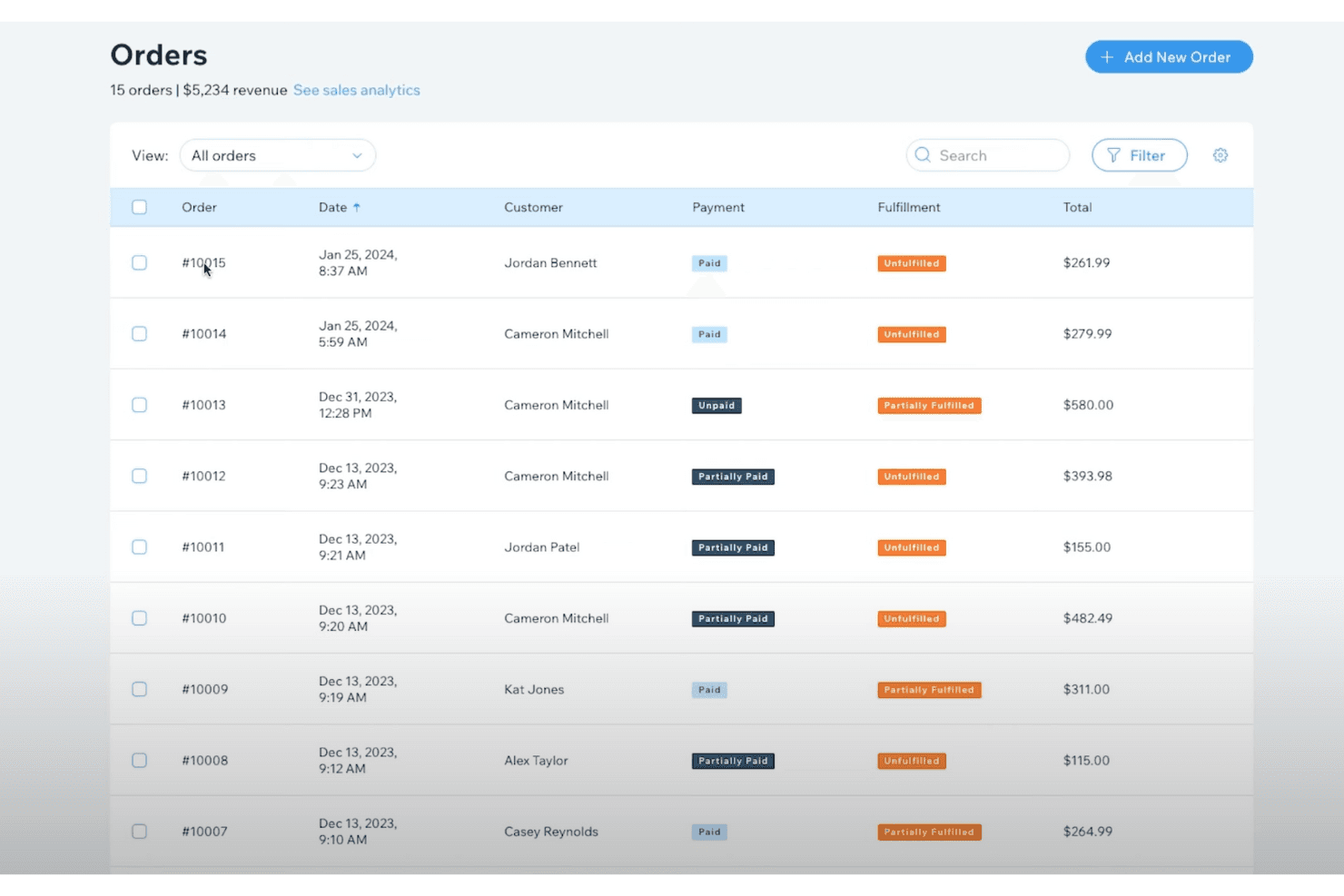Tick the checkbox for order #10013
1344x896 pixels.
[x=139, y=405]
